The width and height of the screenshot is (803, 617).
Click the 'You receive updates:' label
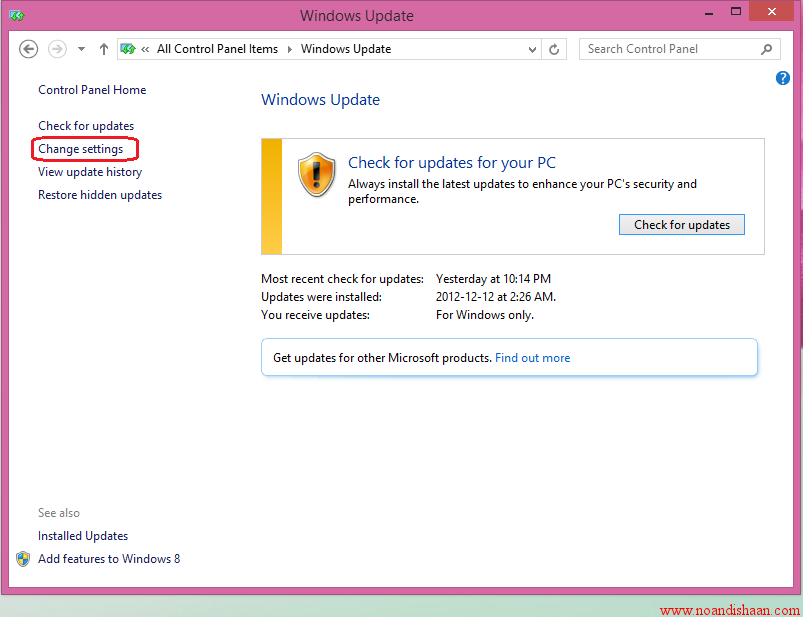(x=315, y=315)
